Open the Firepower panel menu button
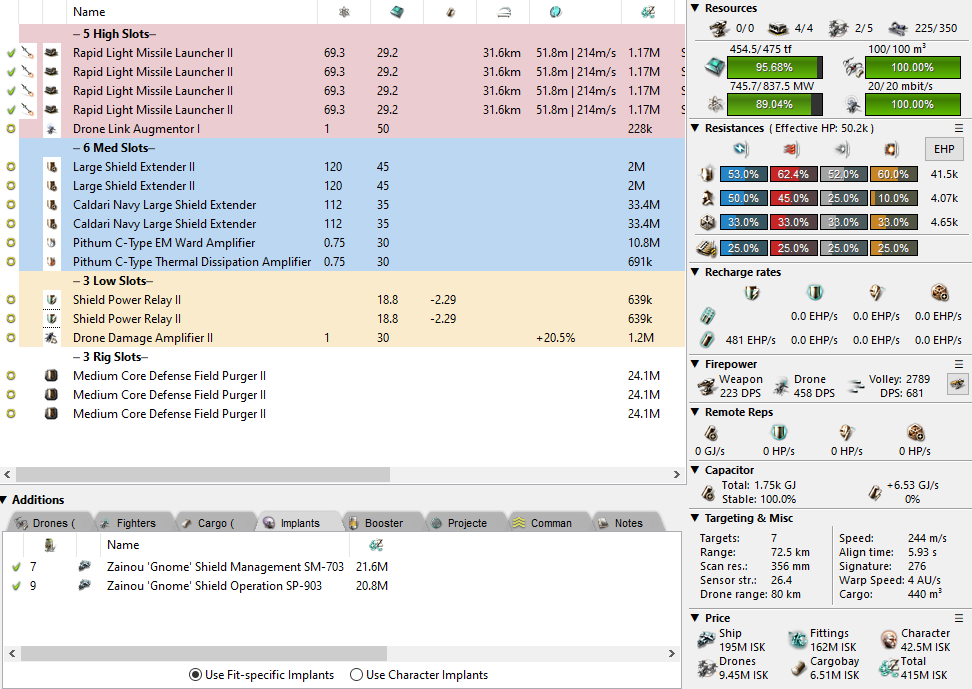The width and height of the screenshot is (972, 689). 959,364
